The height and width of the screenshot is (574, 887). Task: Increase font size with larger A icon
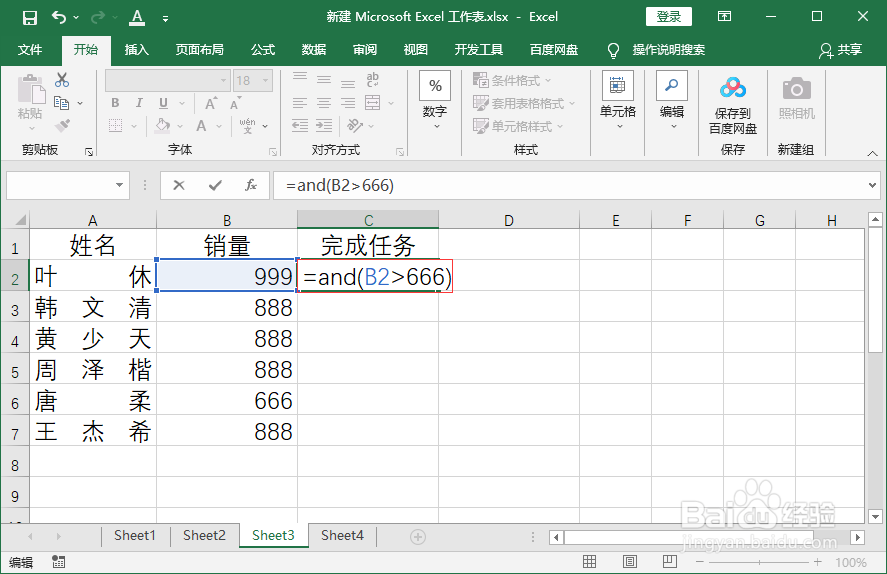210,103
